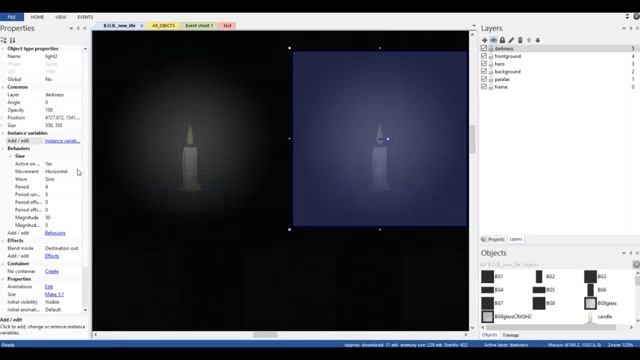640x360 pixels.
Task: Collapse the Instance variables section
Action: point(3,133)
